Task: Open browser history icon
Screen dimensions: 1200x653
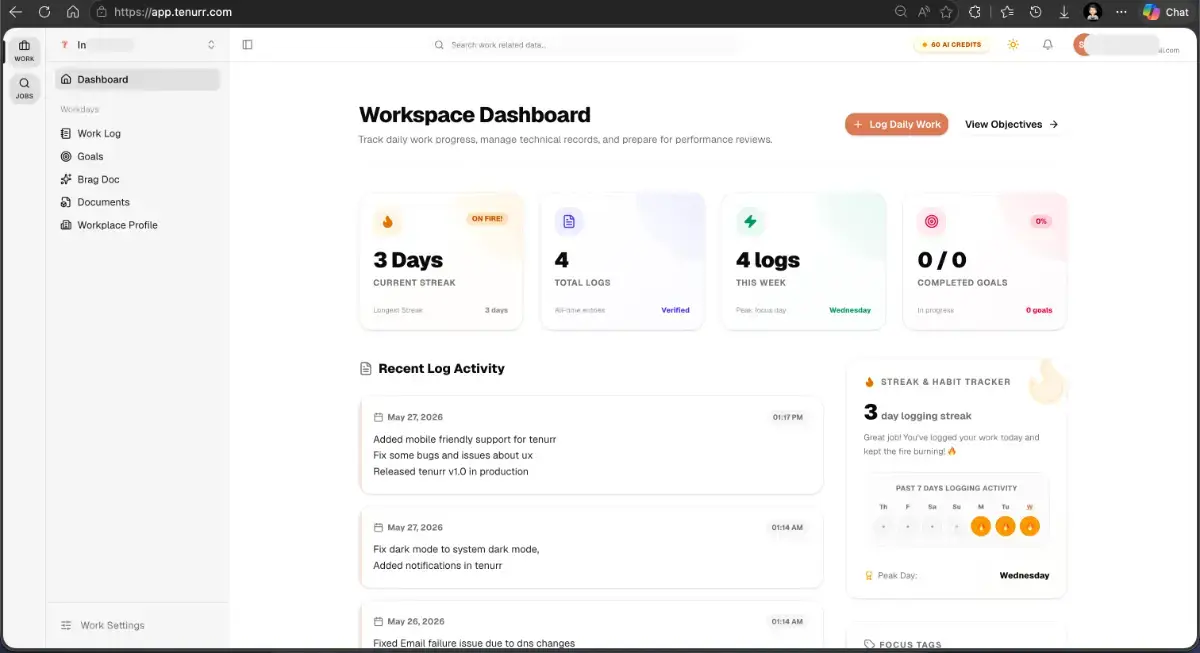Action: [1036, 12]
